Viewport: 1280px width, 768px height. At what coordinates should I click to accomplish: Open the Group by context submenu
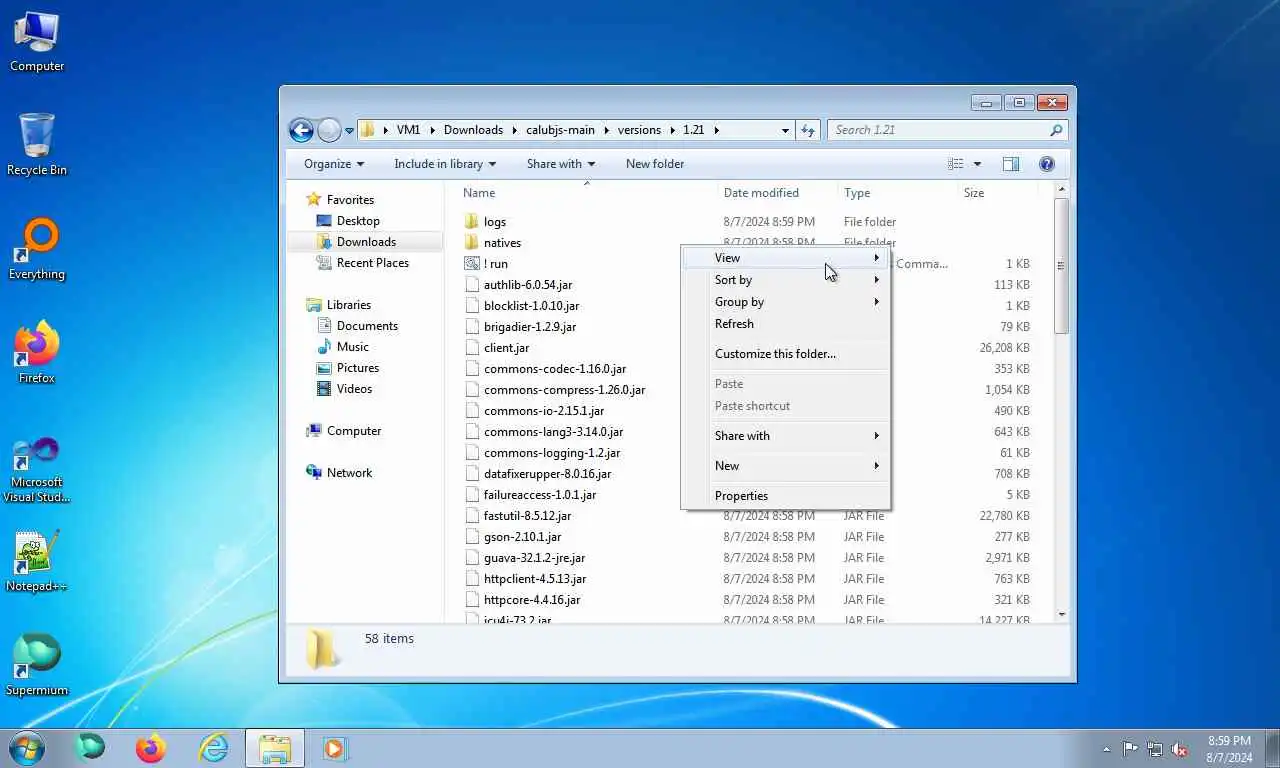point(785,302)
